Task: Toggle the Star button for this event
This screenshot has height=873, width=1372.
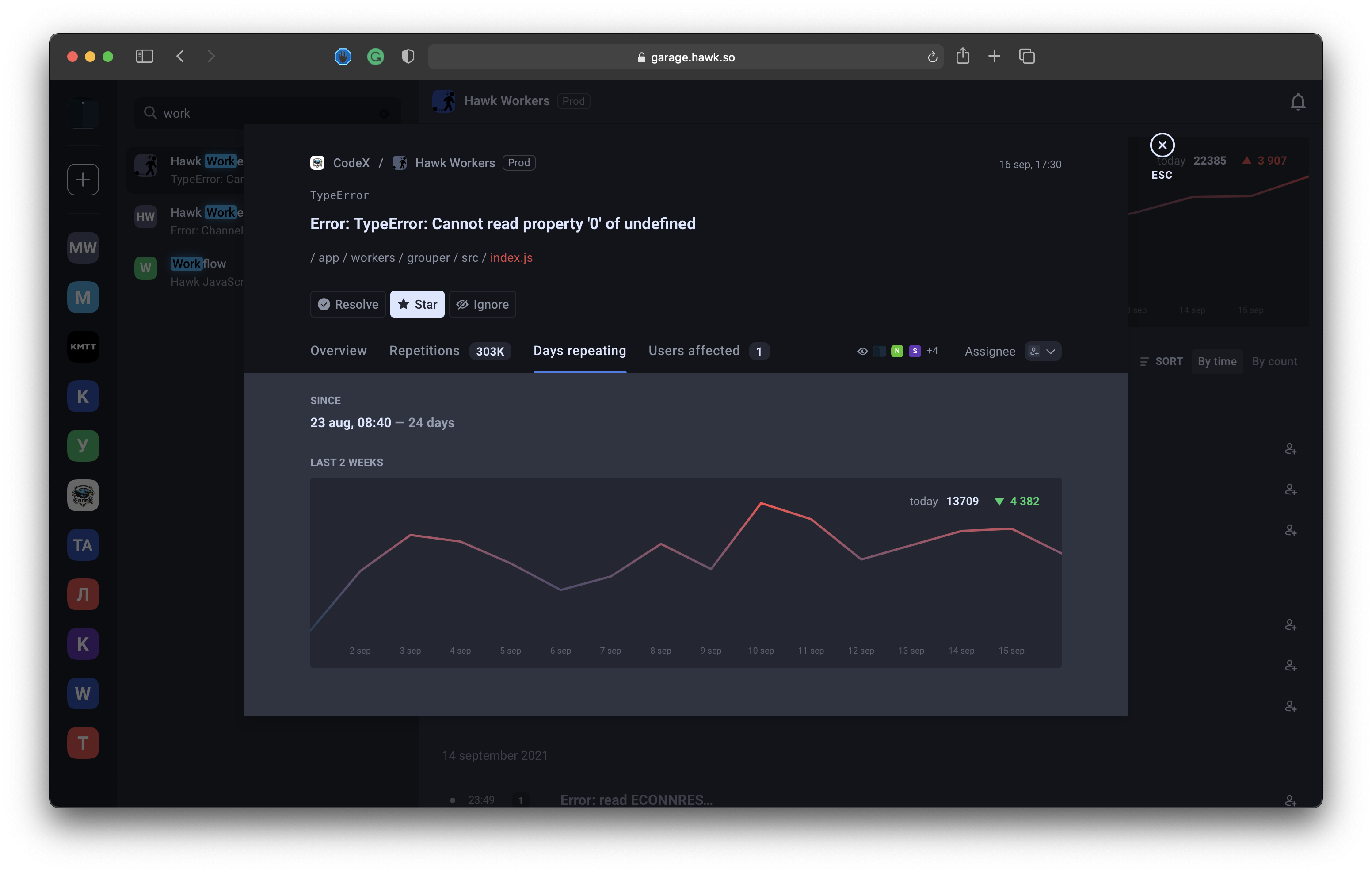Action: (417, 305)
